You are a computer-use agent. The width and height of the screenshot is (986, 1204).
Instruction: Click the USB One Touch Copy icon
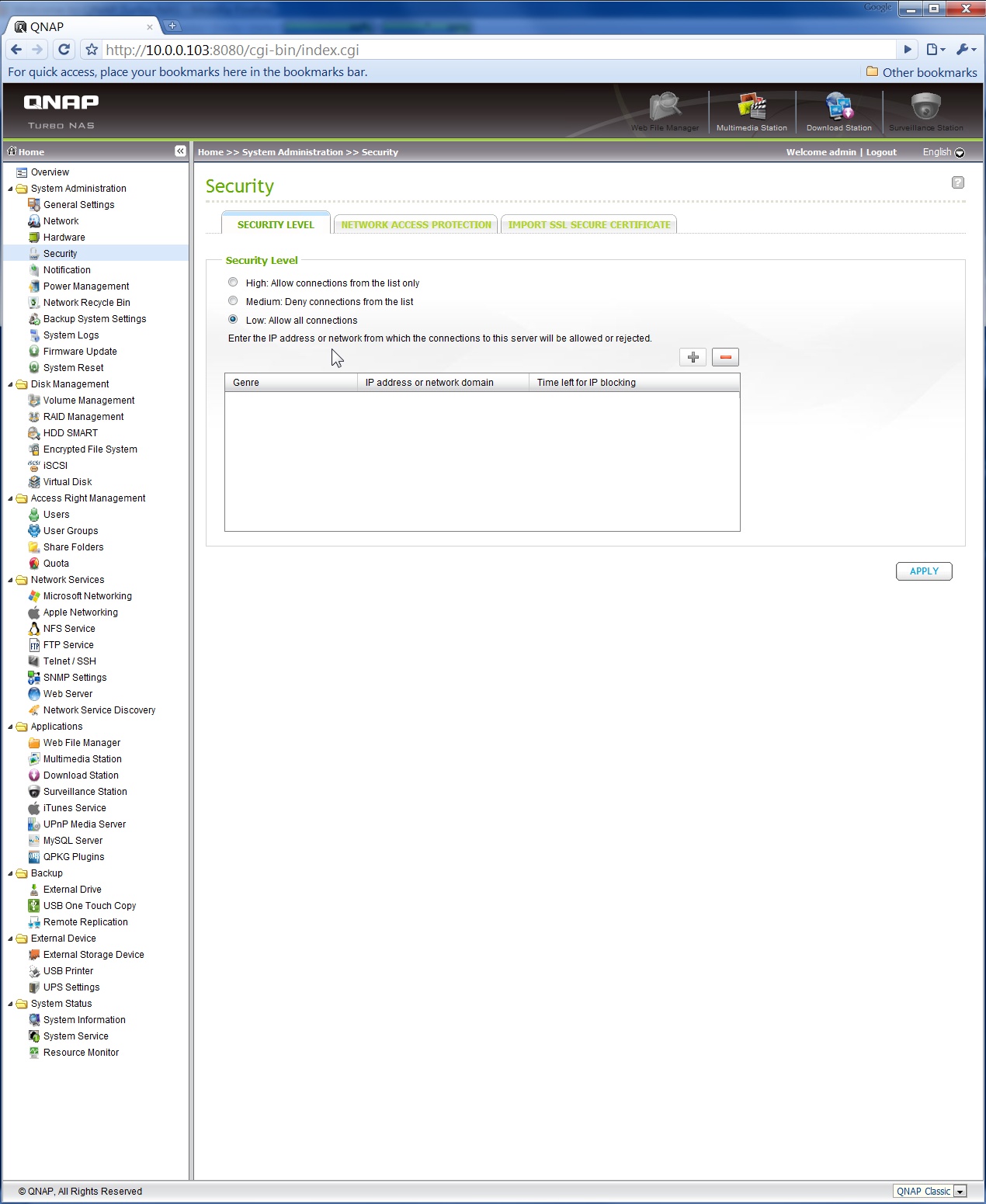34,906
